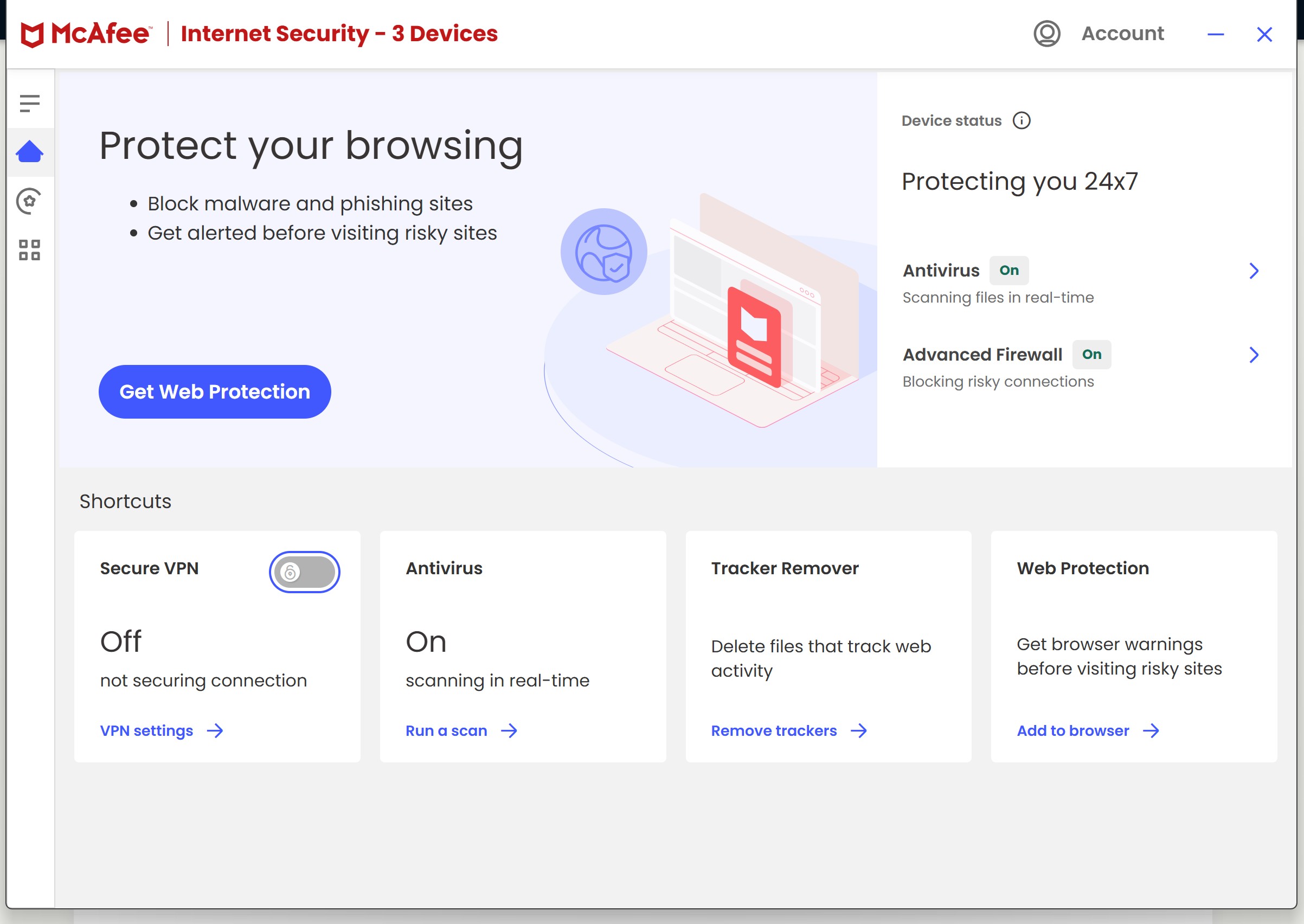
Task: Open the hamburger navigation menu
Action: (30, 103)
